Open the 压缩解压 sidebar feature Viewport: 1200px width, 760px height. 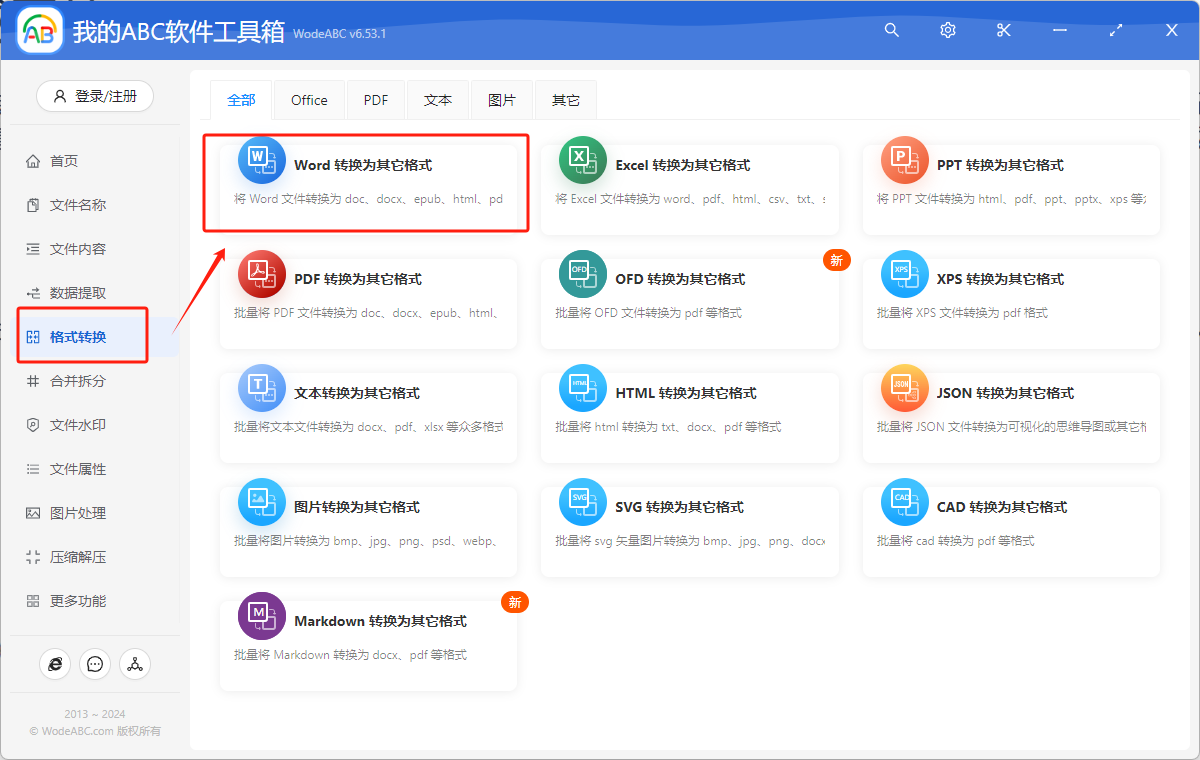coord(78,556)
